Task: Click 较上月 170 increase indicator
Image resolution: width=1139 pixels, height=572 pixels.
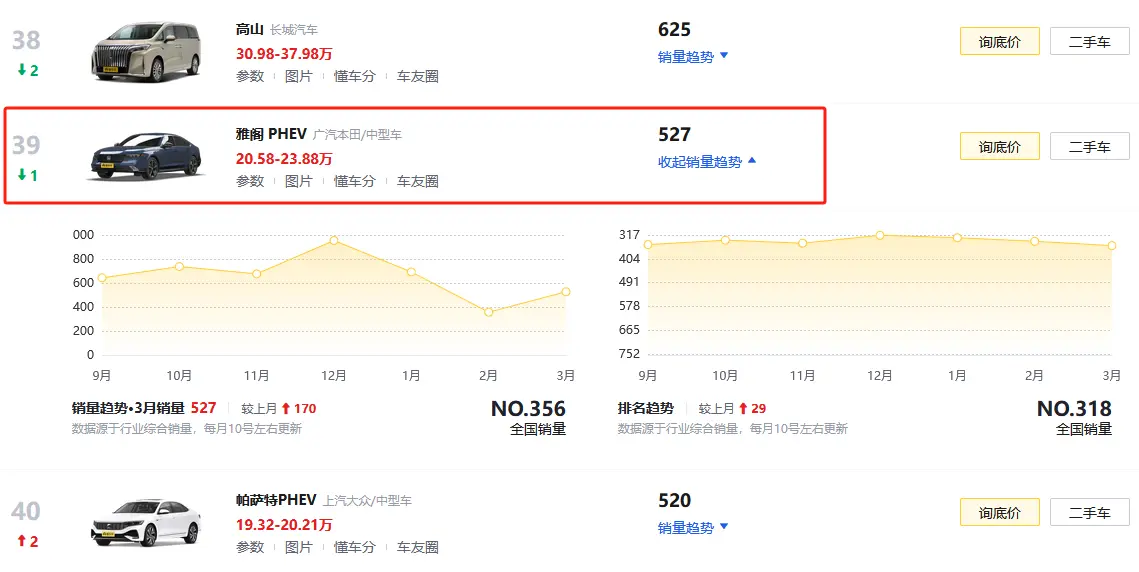Action: click(279, 408)
